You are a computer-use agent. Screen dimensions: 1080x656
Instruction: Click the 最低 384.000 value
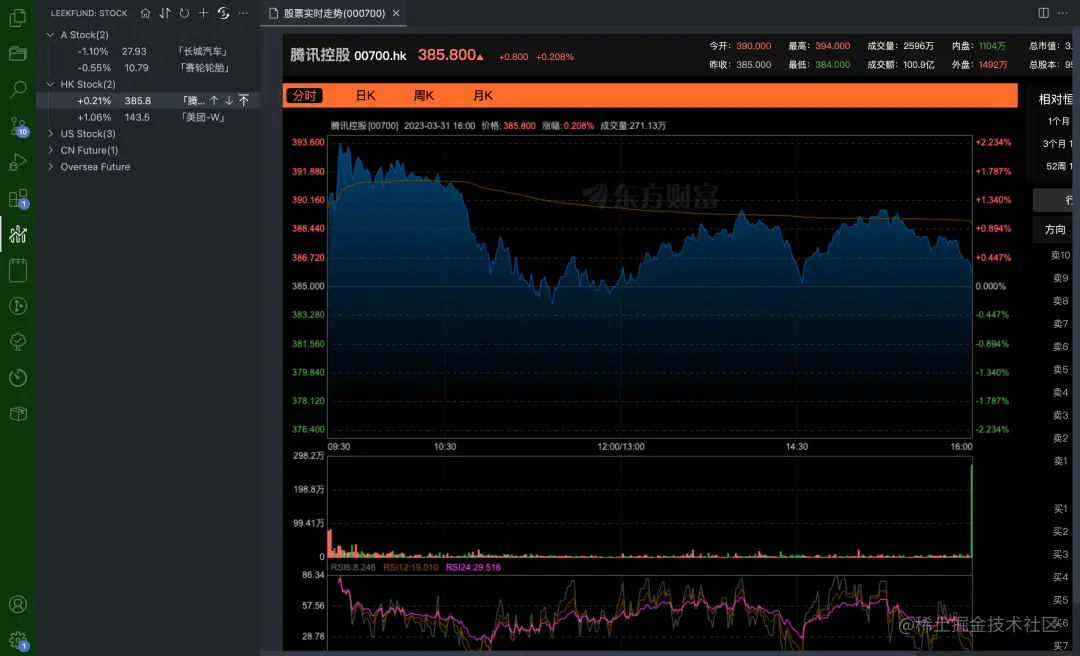pos(833,65)
